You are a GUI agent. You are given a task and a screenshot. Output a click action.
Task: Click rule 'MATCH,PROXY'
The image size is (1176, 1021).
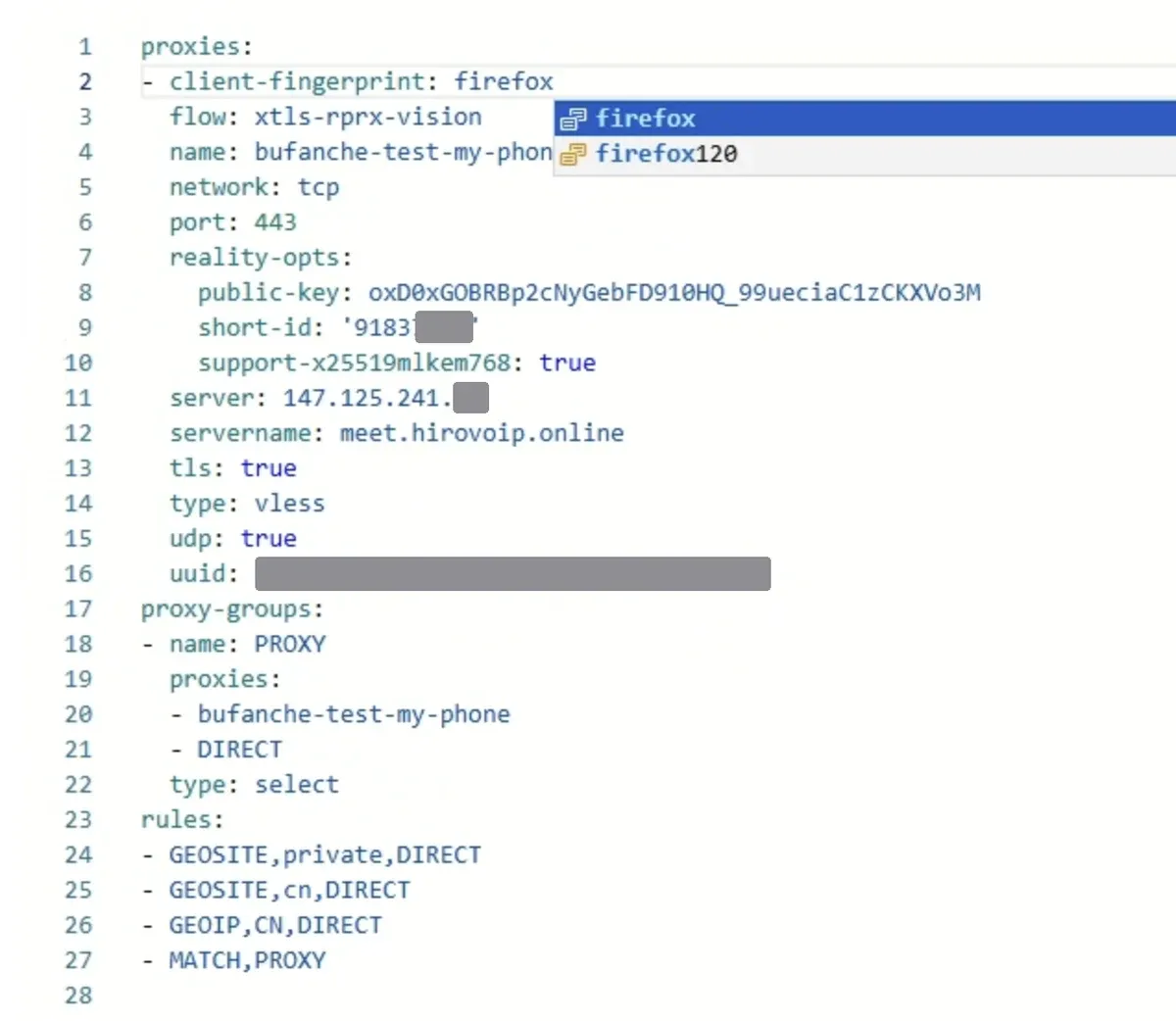[x=247, y=960]
